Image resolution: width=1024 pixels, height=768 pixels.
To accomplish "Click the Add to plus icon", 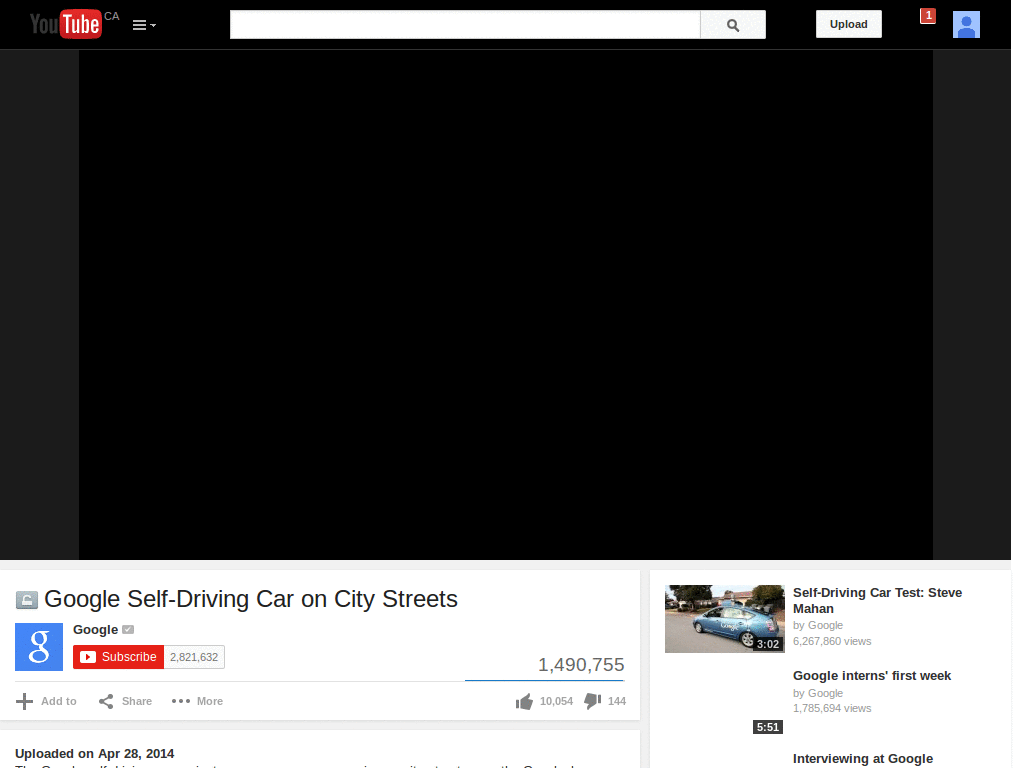I will click(x=22, y=701).
